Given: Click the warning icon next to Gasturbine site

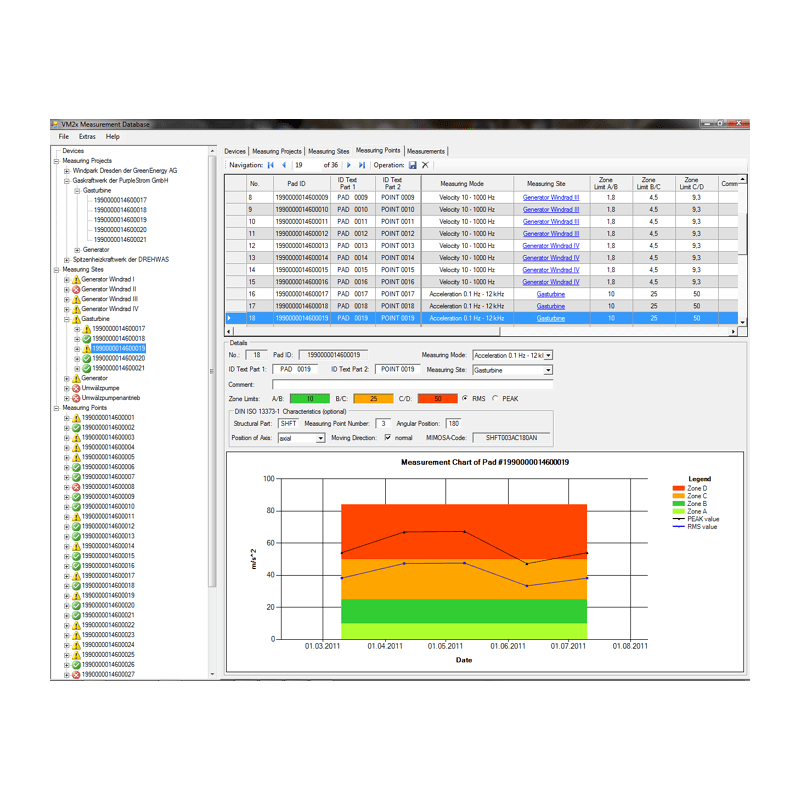Looking at the screenshot, I should 75,319.
